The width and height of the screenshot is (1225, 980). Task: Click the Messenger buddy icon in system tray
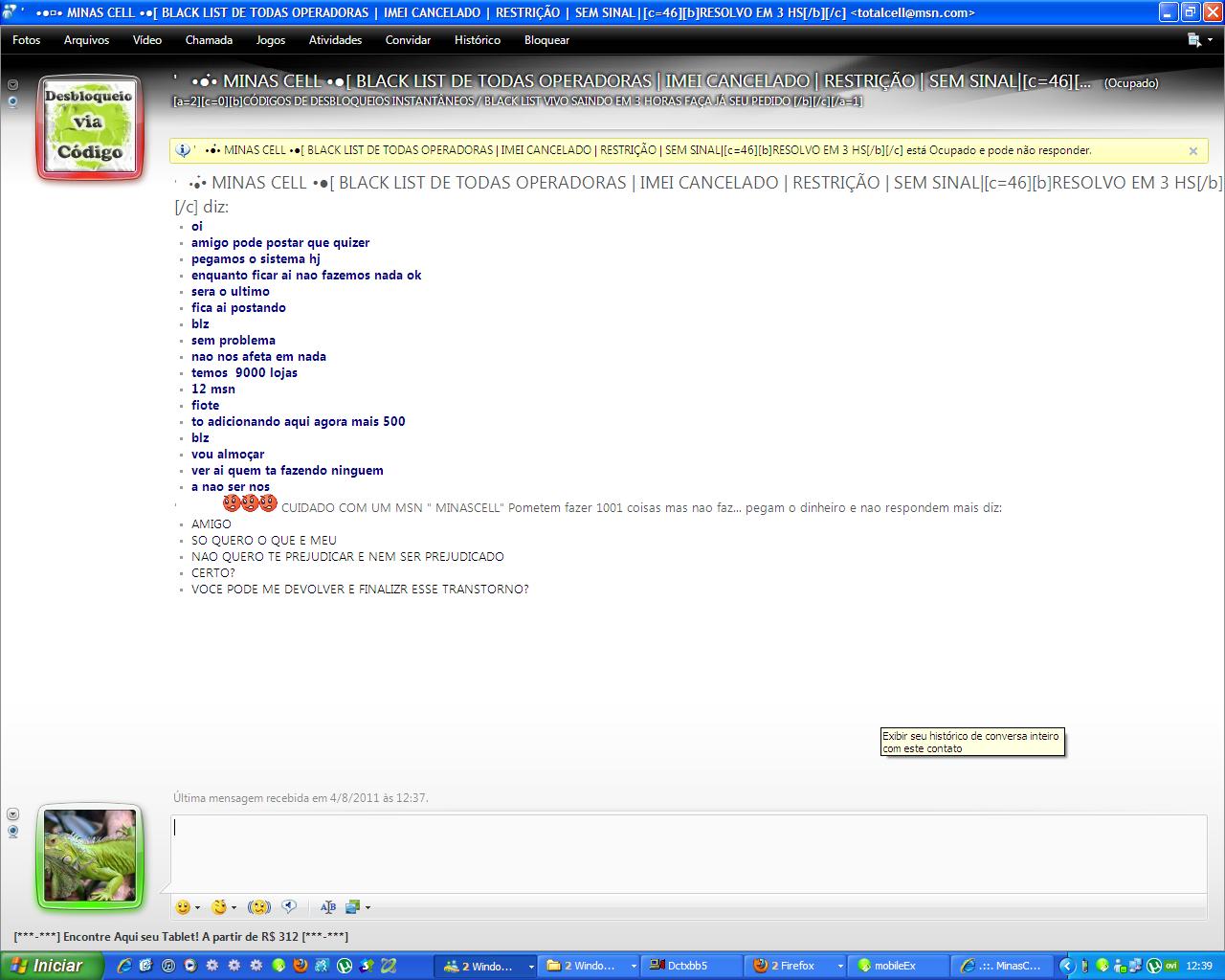click(1118, 966)
